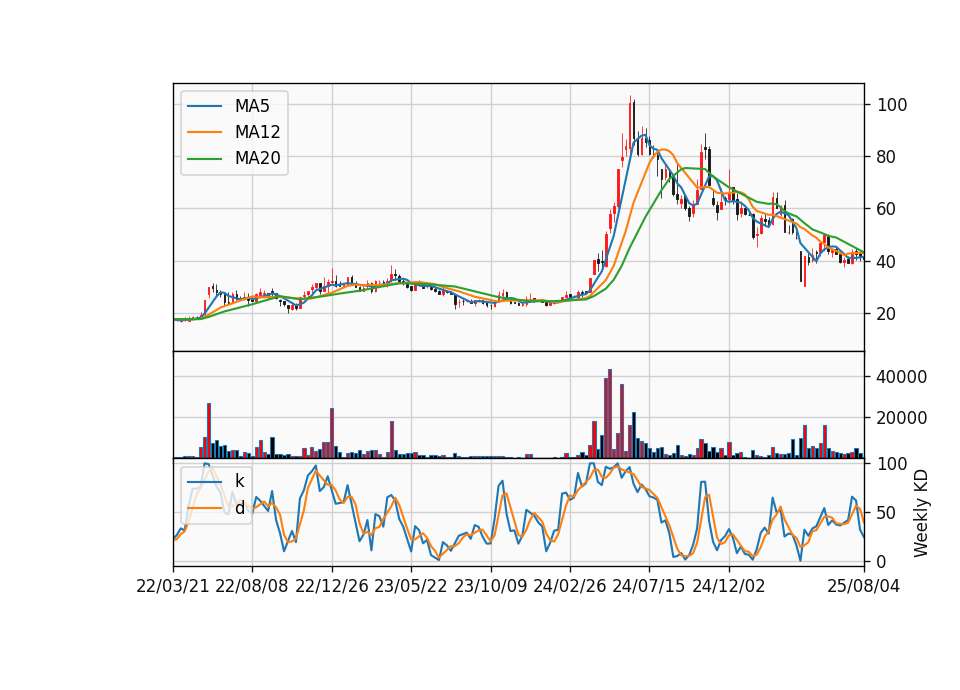This screenshot has height=690, width=960.
Task: Click the volume axis value 20000
Action: click(902, 418)
